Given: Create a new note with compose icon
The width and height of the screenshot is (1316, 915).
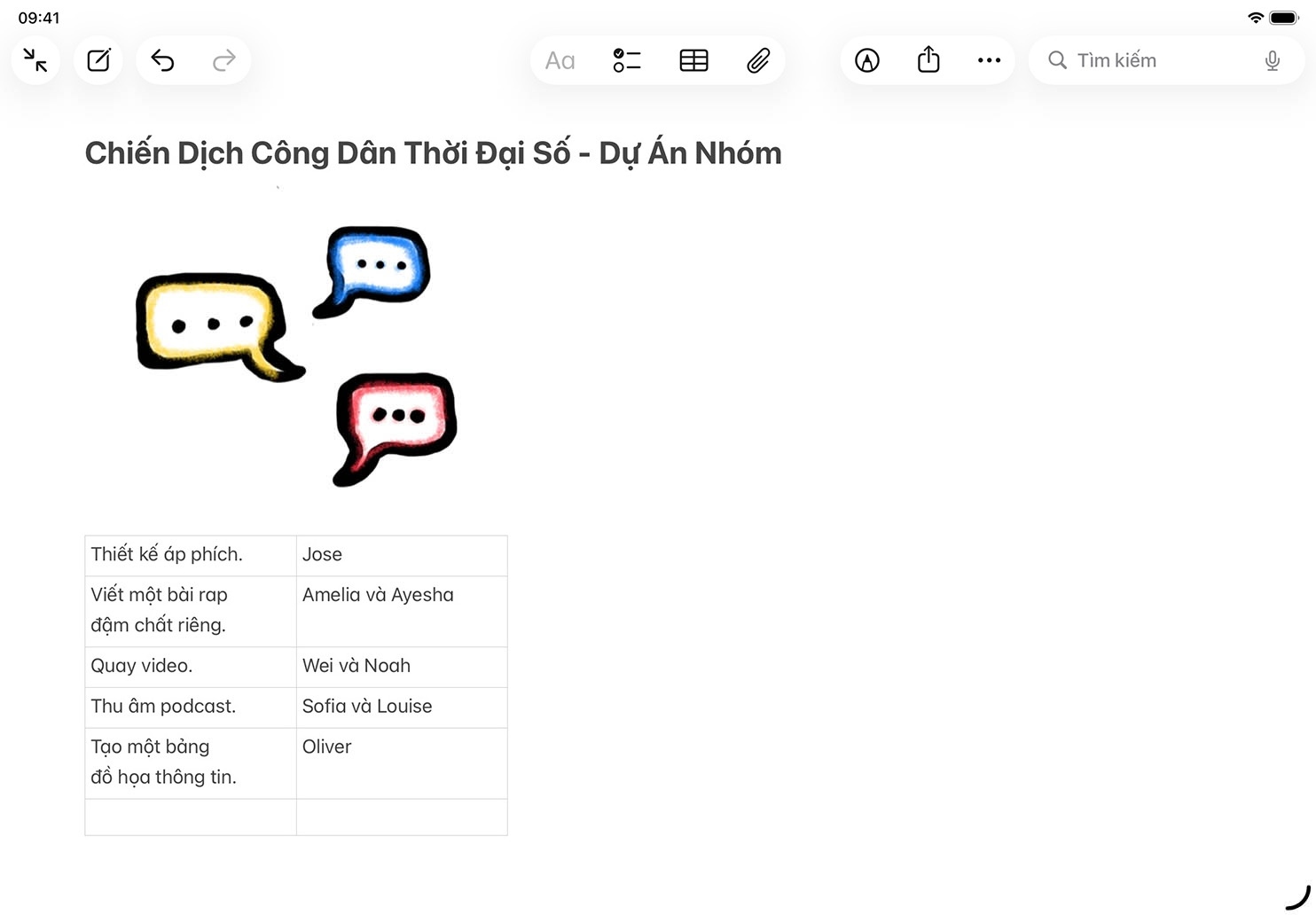Looking at the screenshot, I should (98, 60).
